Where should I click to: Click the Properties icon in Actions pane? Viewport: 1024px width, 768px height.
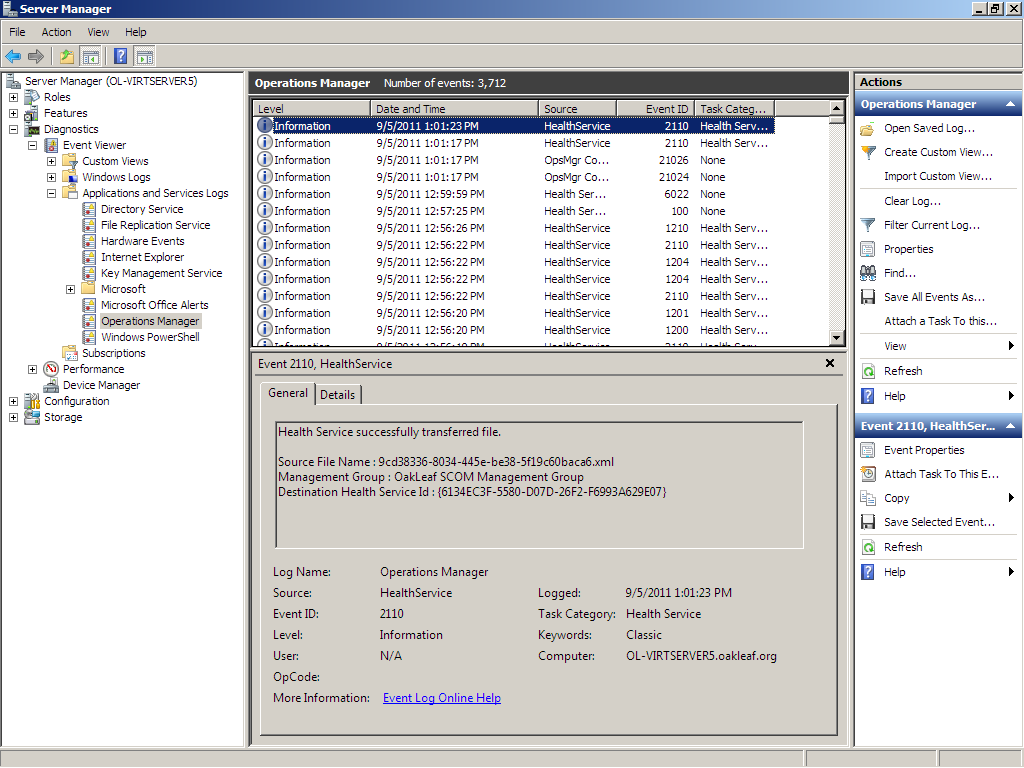(868, 249)
